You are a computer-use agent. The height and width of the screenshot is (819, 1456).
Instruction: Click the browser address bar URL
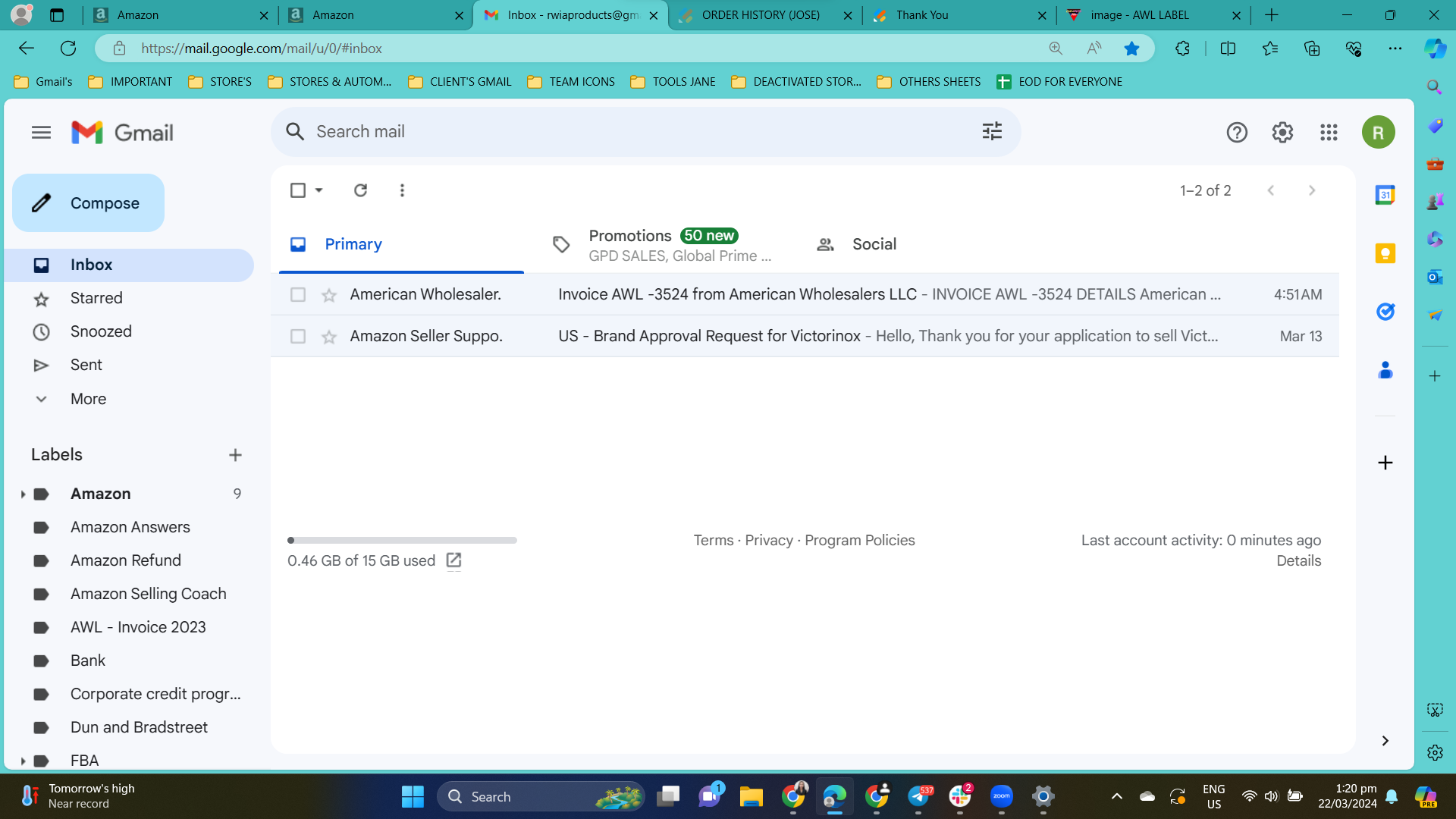pos(261,49)
